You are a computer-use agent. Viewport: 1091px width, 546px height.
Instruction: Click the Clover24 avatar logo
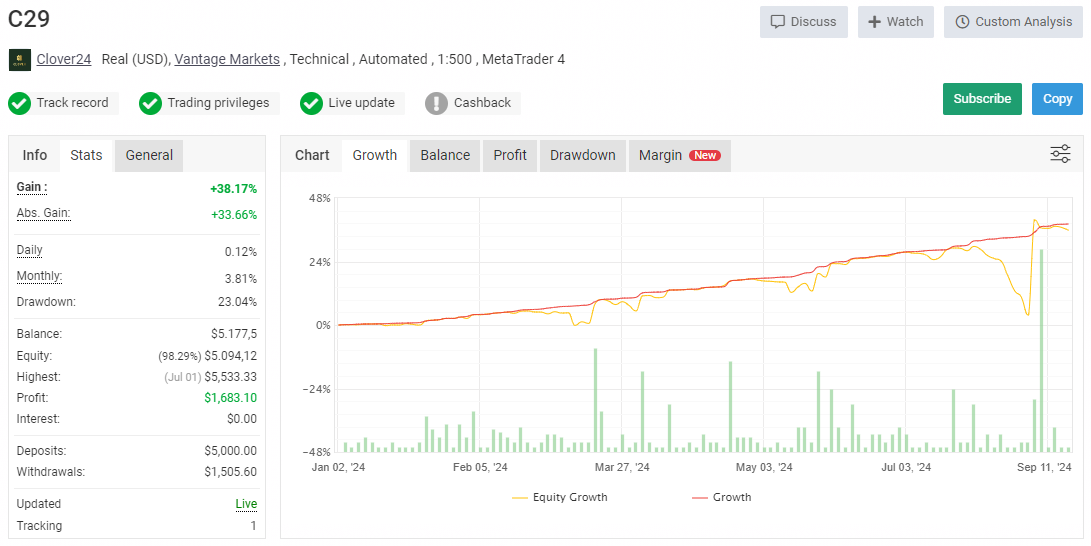20,60
